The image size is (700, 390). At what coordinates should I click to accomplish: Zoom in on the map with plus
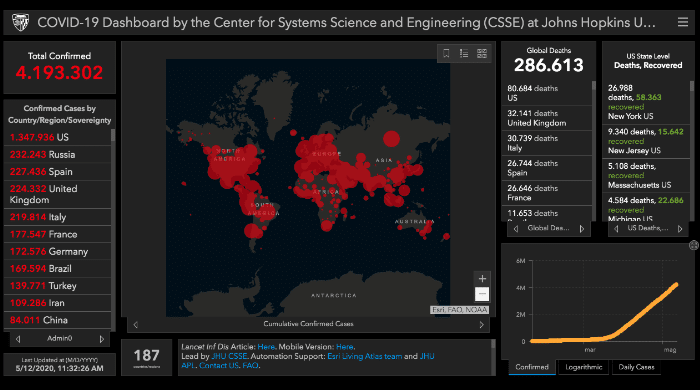482,279
